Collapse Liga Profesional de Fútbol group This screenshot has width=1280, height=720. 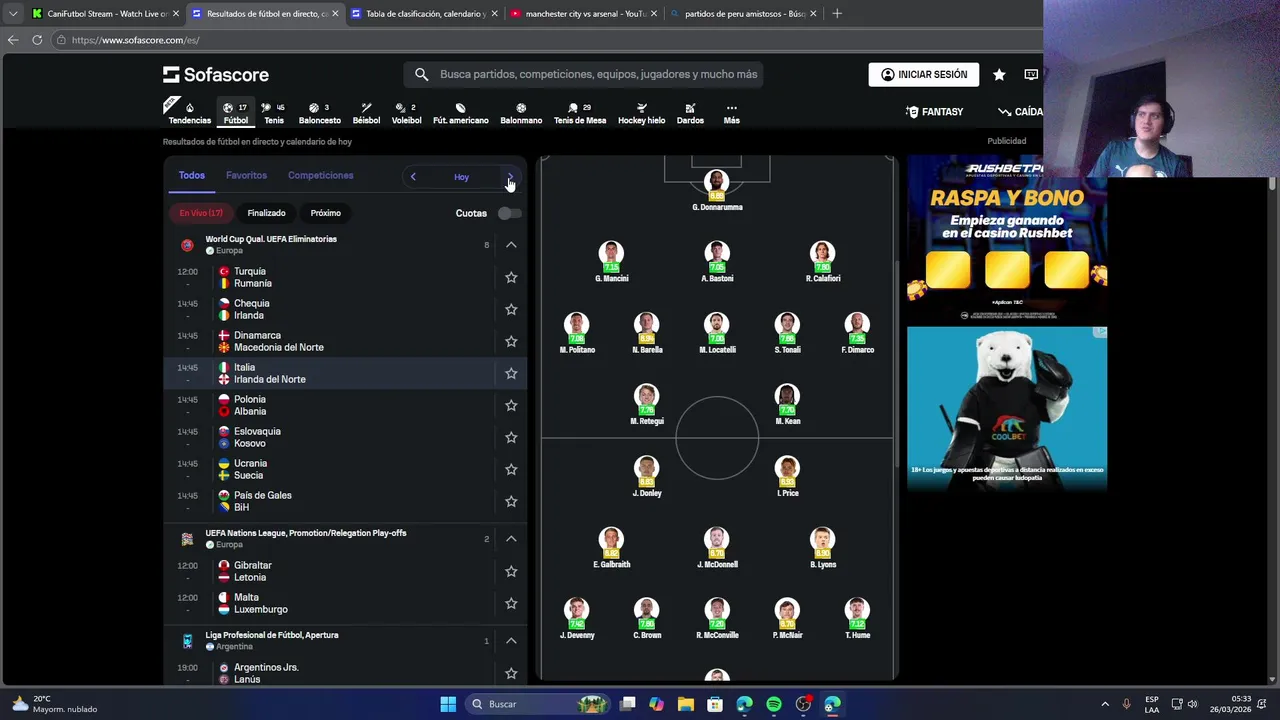pyautogui.click(x=511, y=641)
